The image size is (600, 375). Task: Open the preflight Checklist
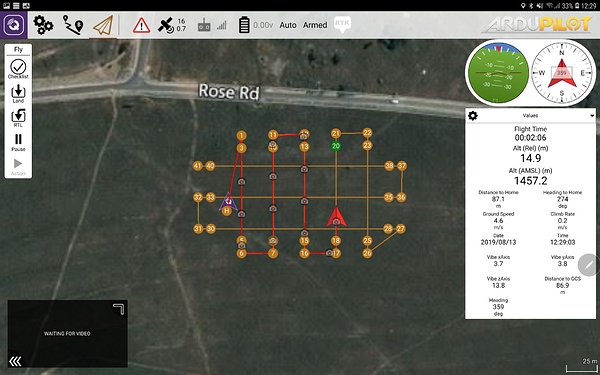(18, 69)
